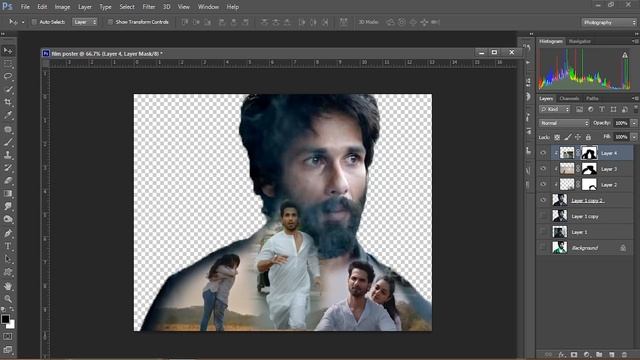
Task: Click the Opacity value field
Action: [621, 123]
